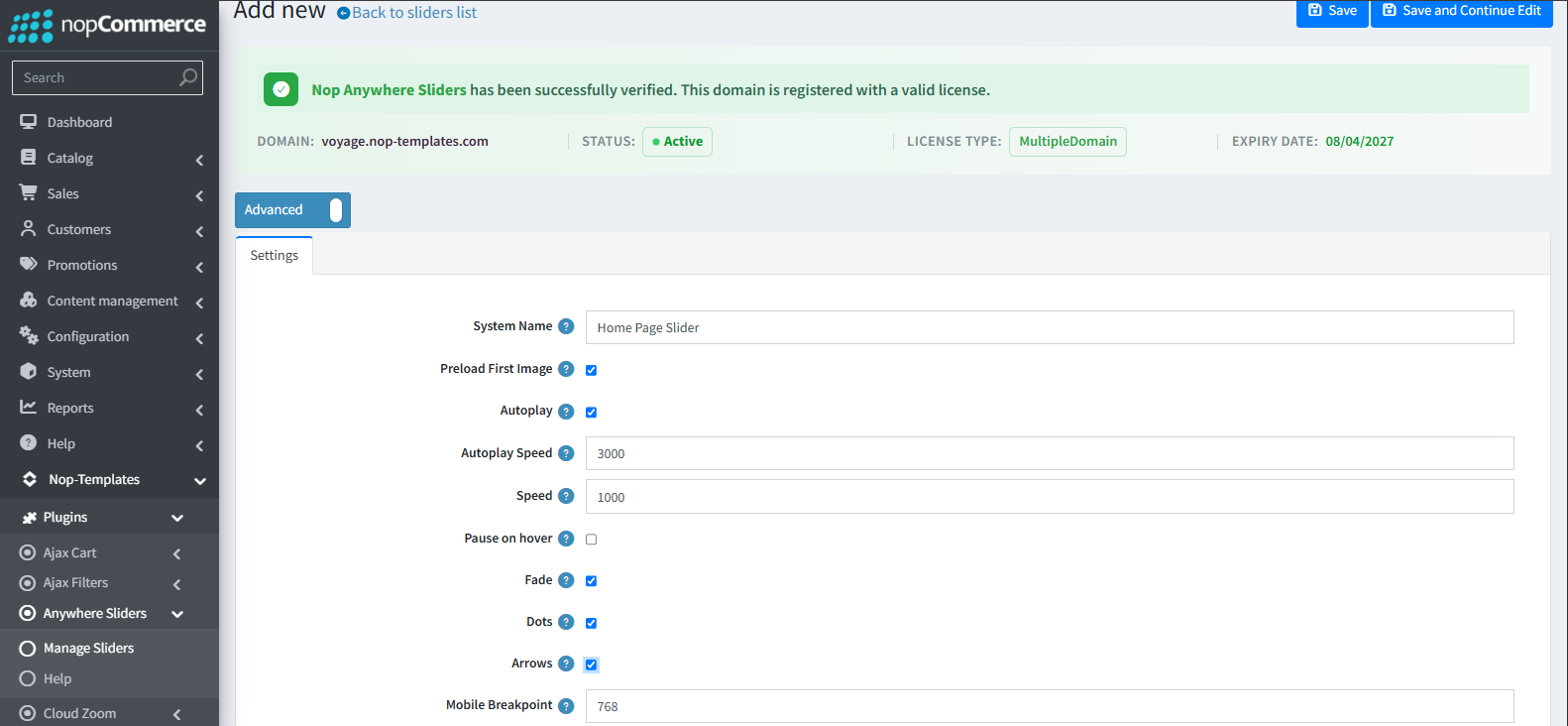Click the Customers person icon
The height and width of the screenshot is (726, 1568).
29,229
